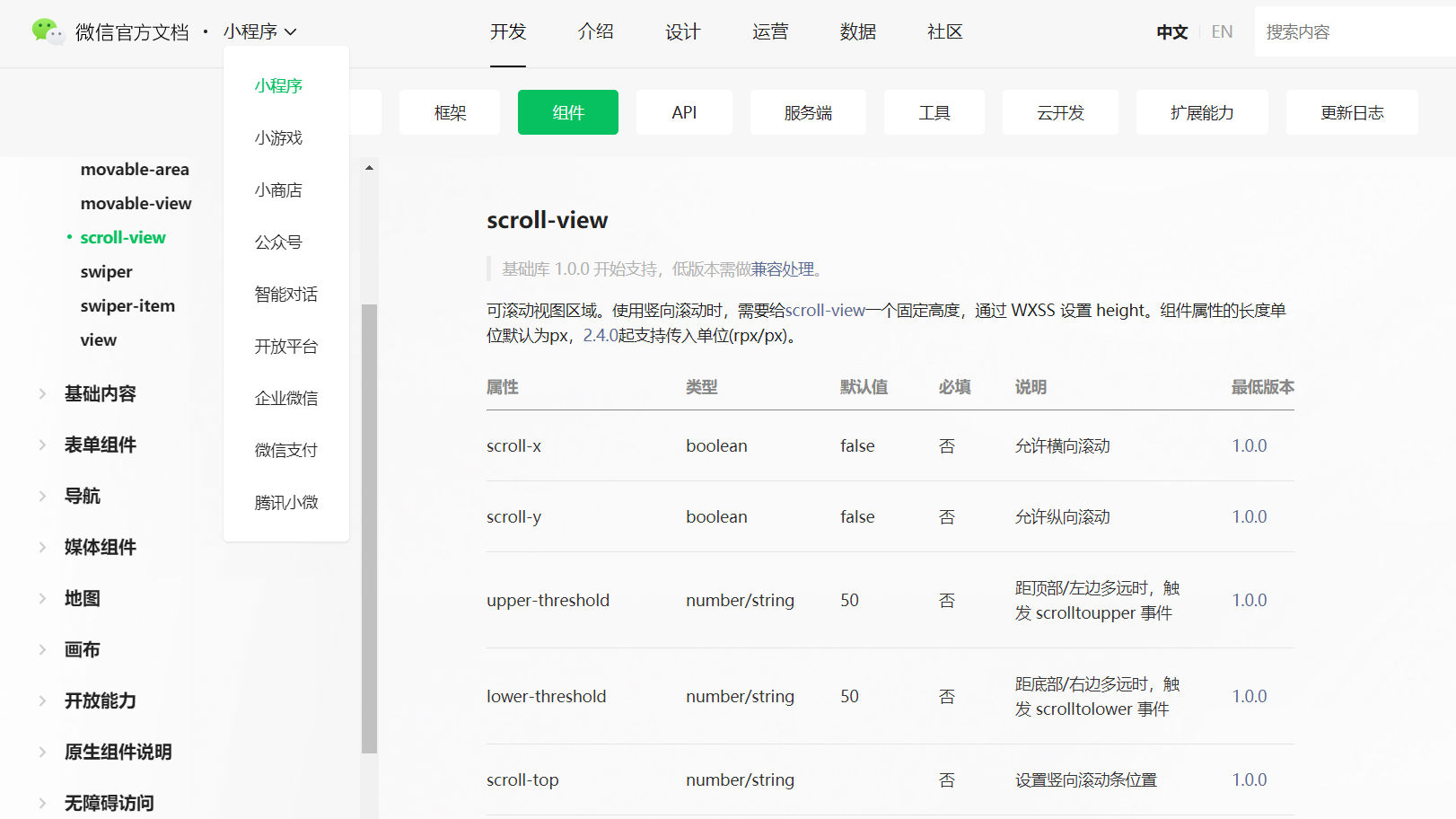
Task: Click the lower-threshold attribute cell
Action: click(546, 697)
